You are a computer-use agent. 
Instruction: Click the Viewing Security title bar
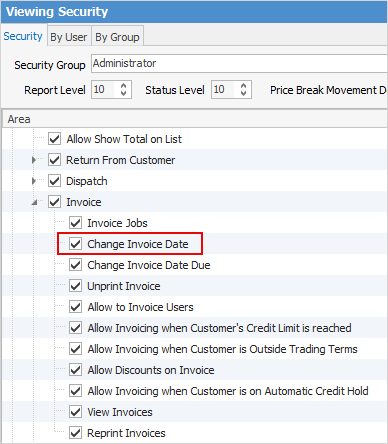[x=194, y=12]
